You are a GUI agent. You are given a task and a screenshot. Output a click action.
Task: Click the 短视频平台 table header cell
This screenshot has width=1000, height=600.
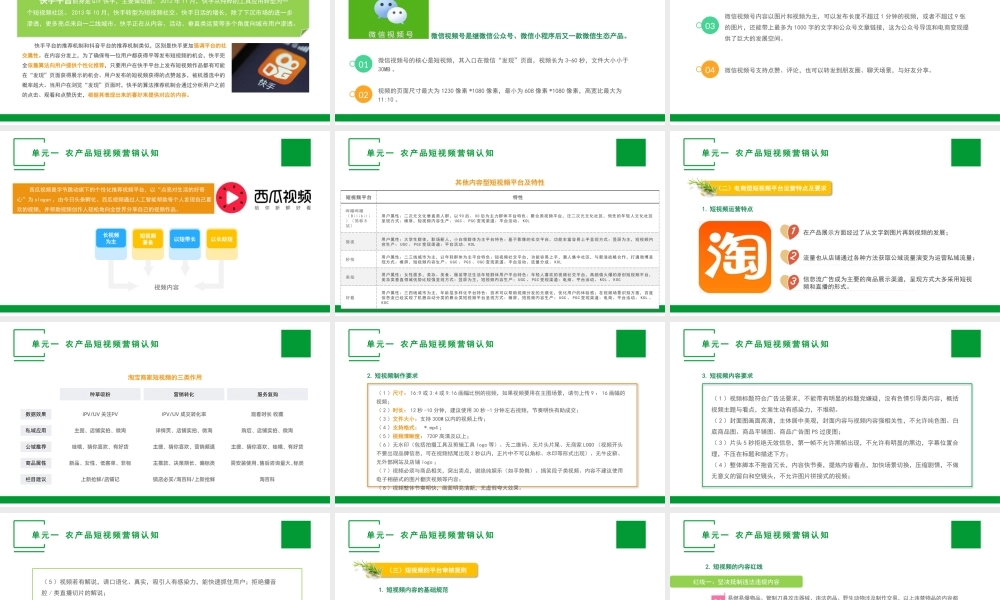coord(360,196)
